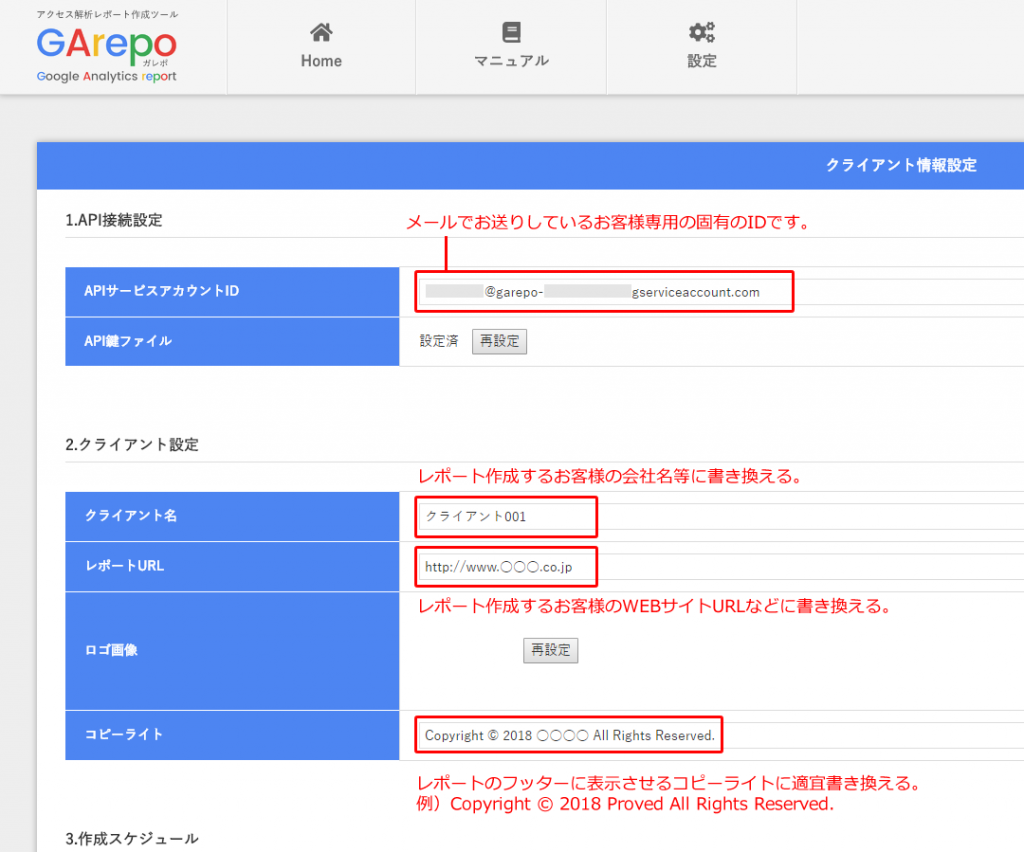This screenshot has width=1024, height=852.
Task: Click the Home house icon
Action: pyautogui.click(x=321, y=32)
